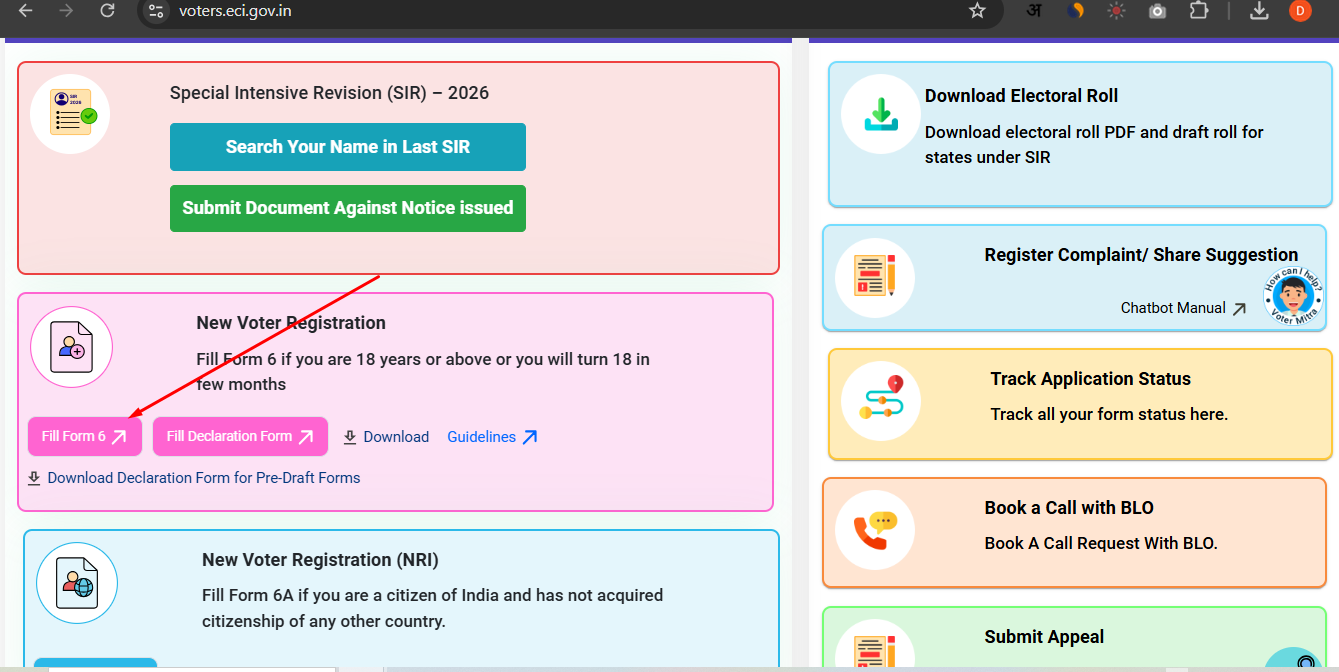The width and height of the screenshot is (1339, 672).
Task: Reload the page with the refresh button
Action: point(107,11)
